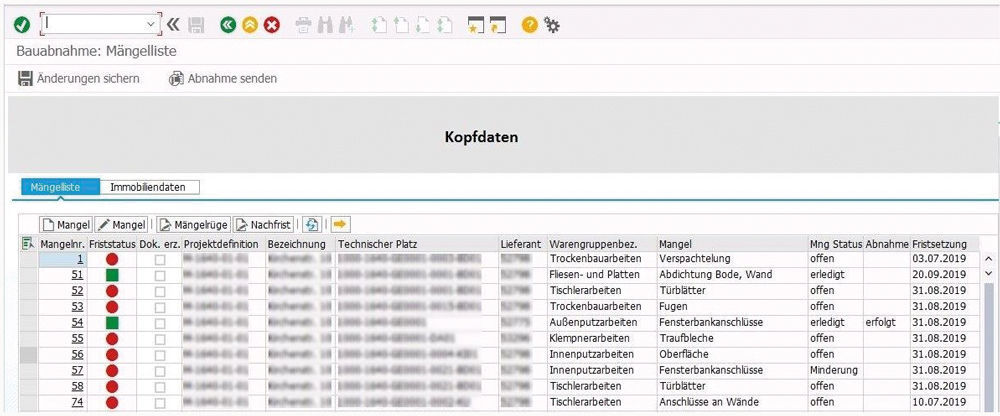The width and height of the screenshot is (1000, 416).
Task: Click the green Back arrow icon
Action: point(228,24)
